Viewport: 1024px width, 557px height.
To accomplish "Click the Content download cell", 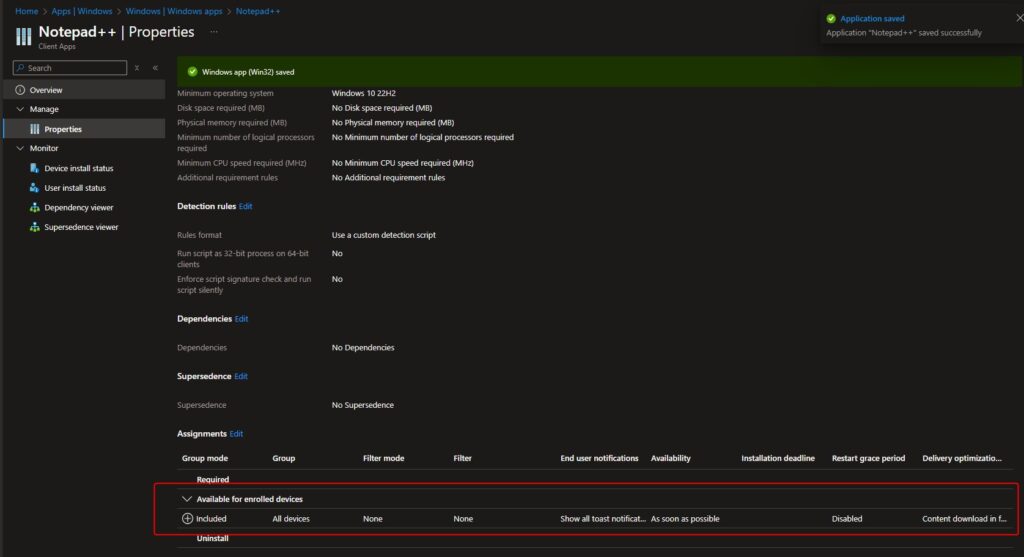I will click(x=965, y=518).
